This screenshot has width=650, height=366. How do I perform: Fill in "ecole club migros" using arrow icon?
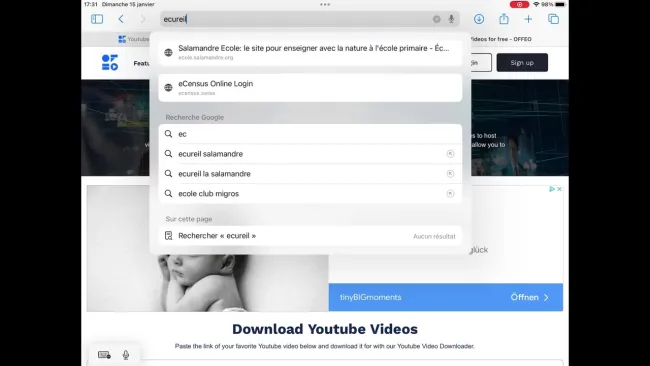click(x=450, y=194)
